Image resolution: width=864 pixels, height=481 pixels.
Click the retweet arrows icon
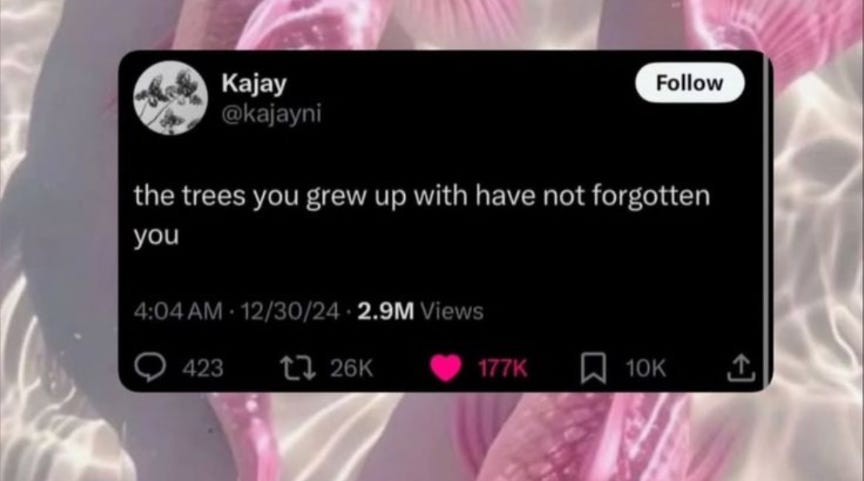(x=298, y=367)
